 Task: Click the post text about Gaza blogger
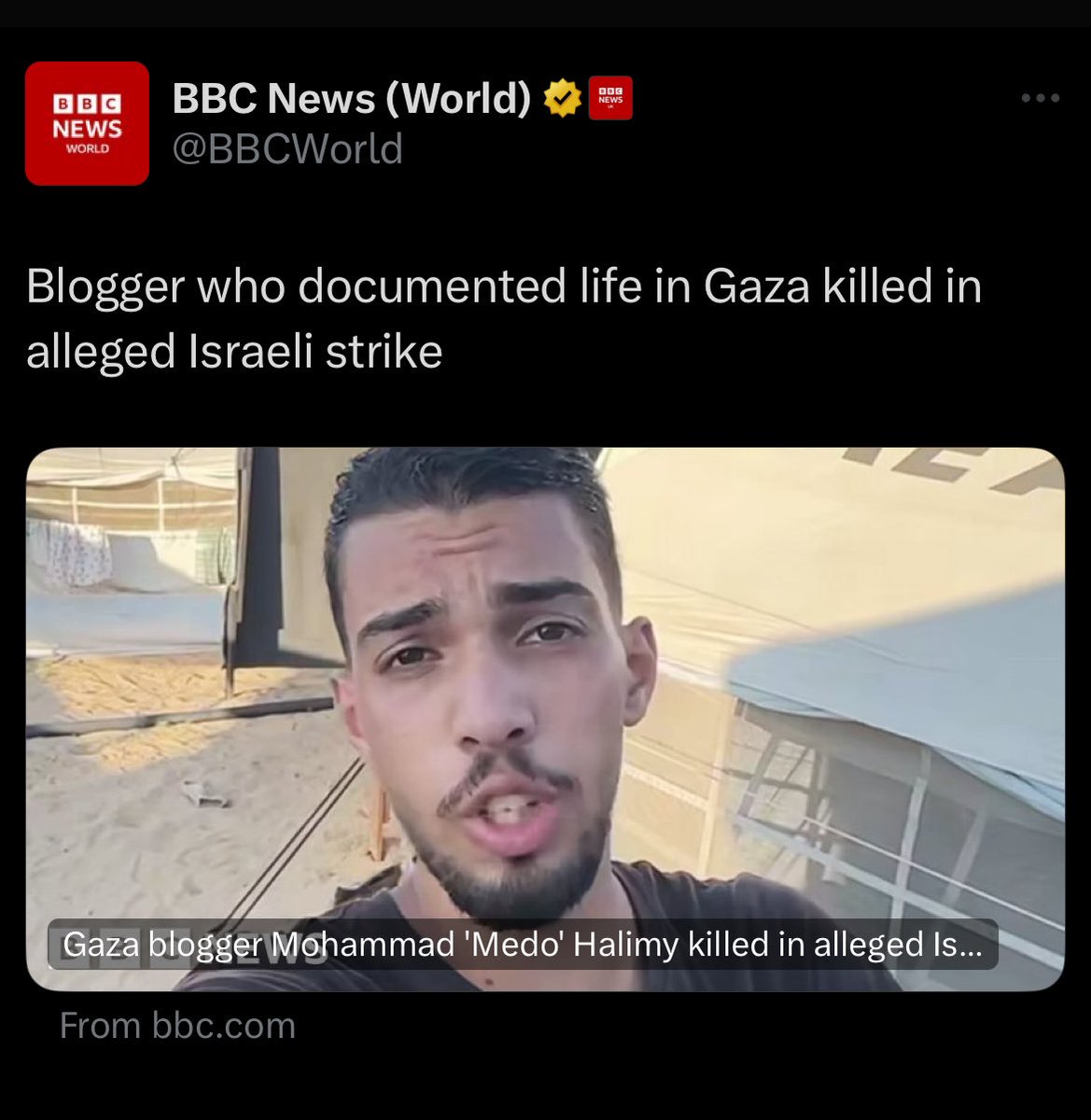click(x=504, y=318)
